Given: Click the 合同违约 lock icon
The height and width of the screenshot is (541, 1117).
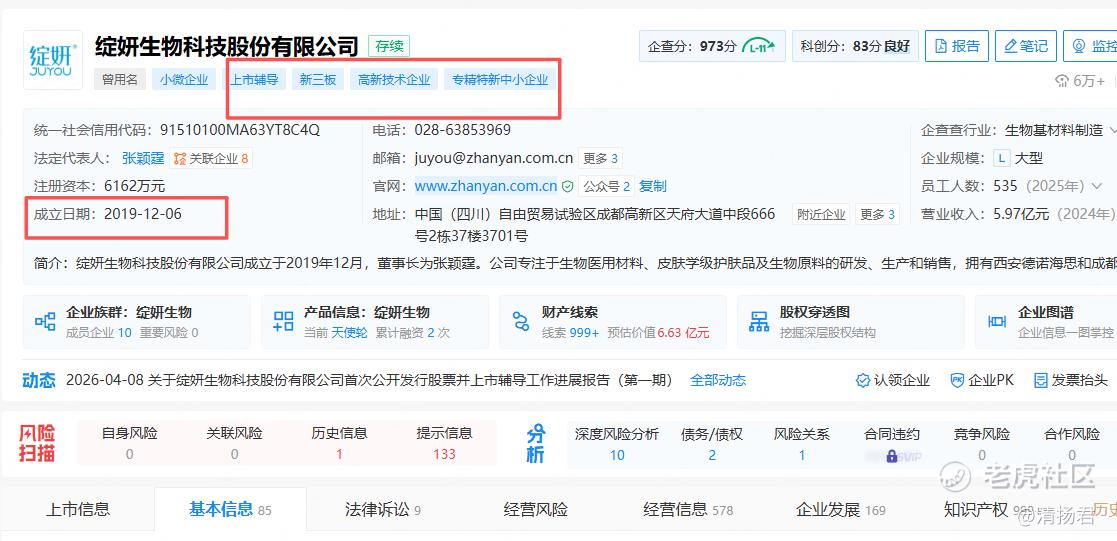Looking at the screenshot, I should (x=891, y=455).
